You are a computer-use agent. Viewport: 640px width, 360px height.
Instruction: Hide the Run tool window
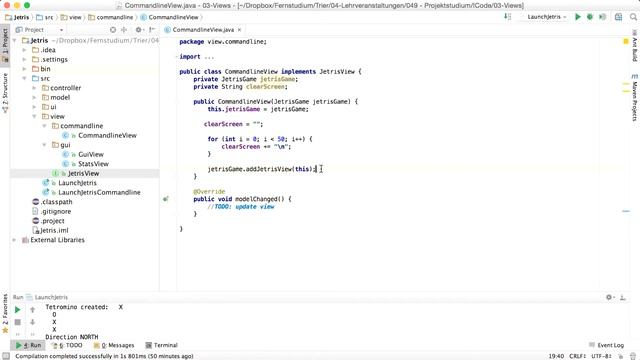click(623, 298)
